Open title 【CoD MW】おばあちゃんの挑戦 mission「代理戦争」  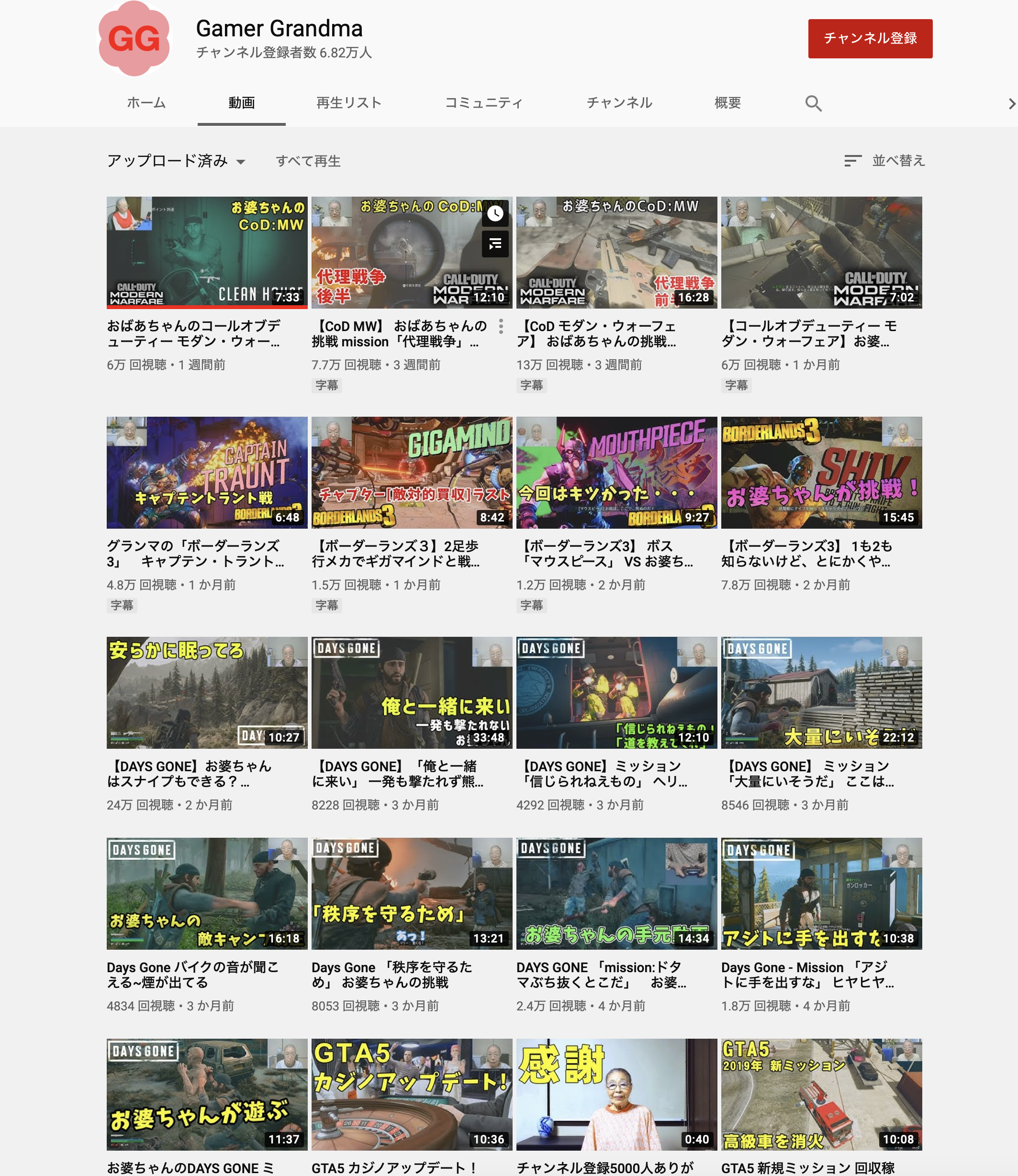[399, 334]
